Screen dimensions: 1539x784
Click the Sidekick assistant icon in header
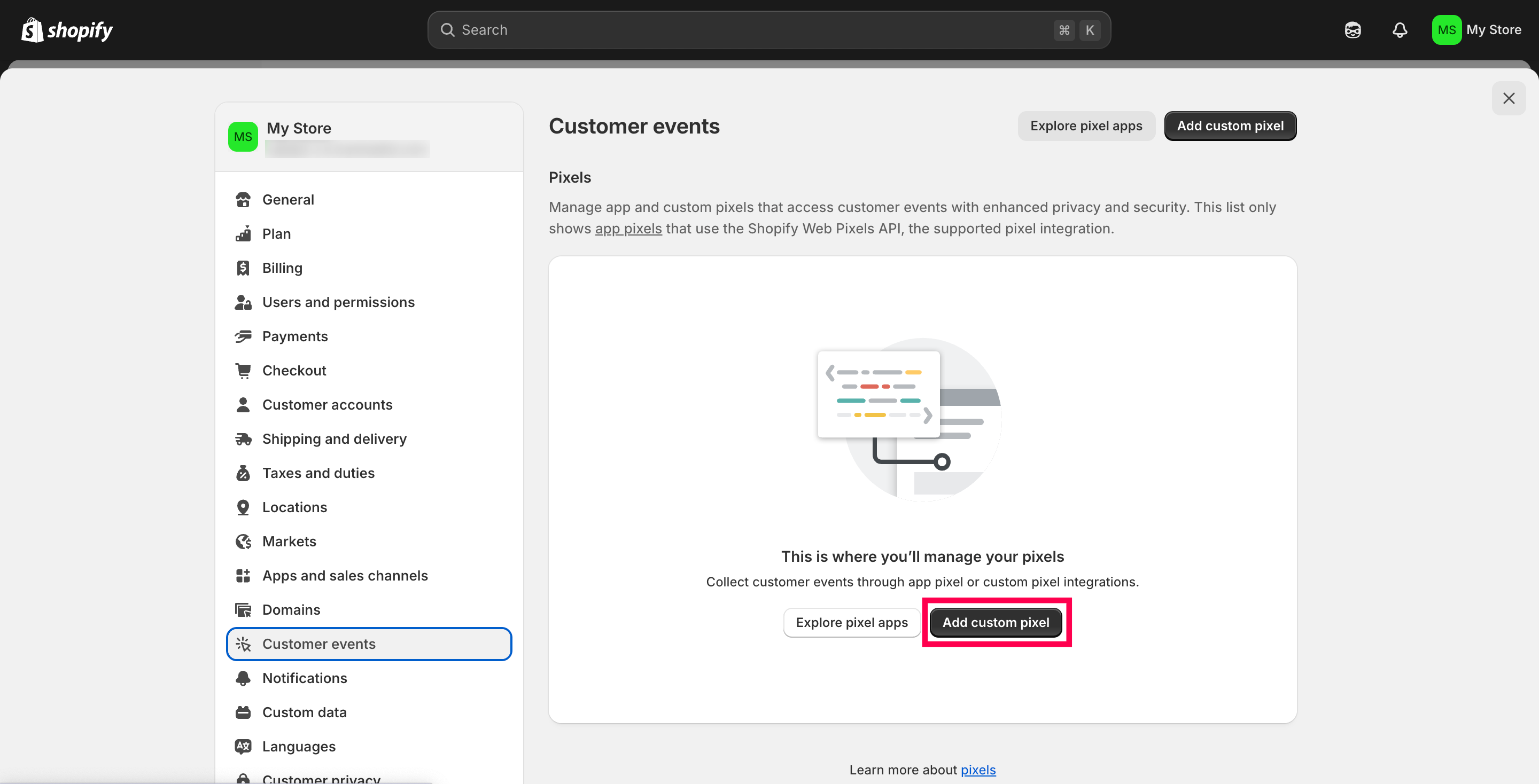(1353, 30)
